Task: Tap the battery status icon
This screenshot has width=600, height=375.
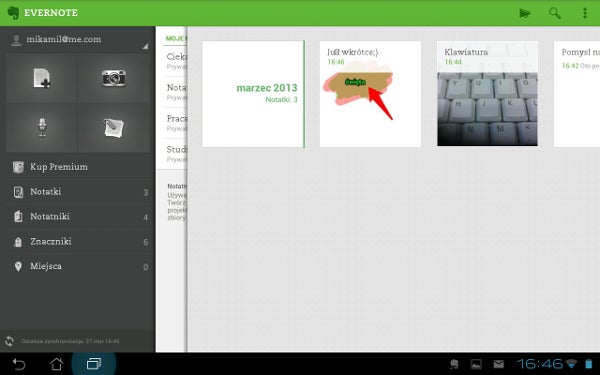Action: tap(589, 364)
